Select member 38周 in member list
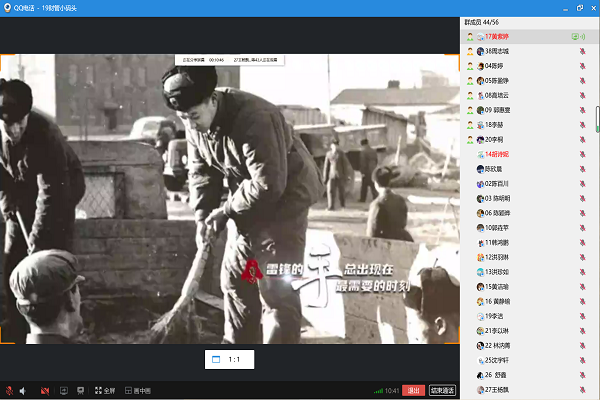 coord(528,51)
